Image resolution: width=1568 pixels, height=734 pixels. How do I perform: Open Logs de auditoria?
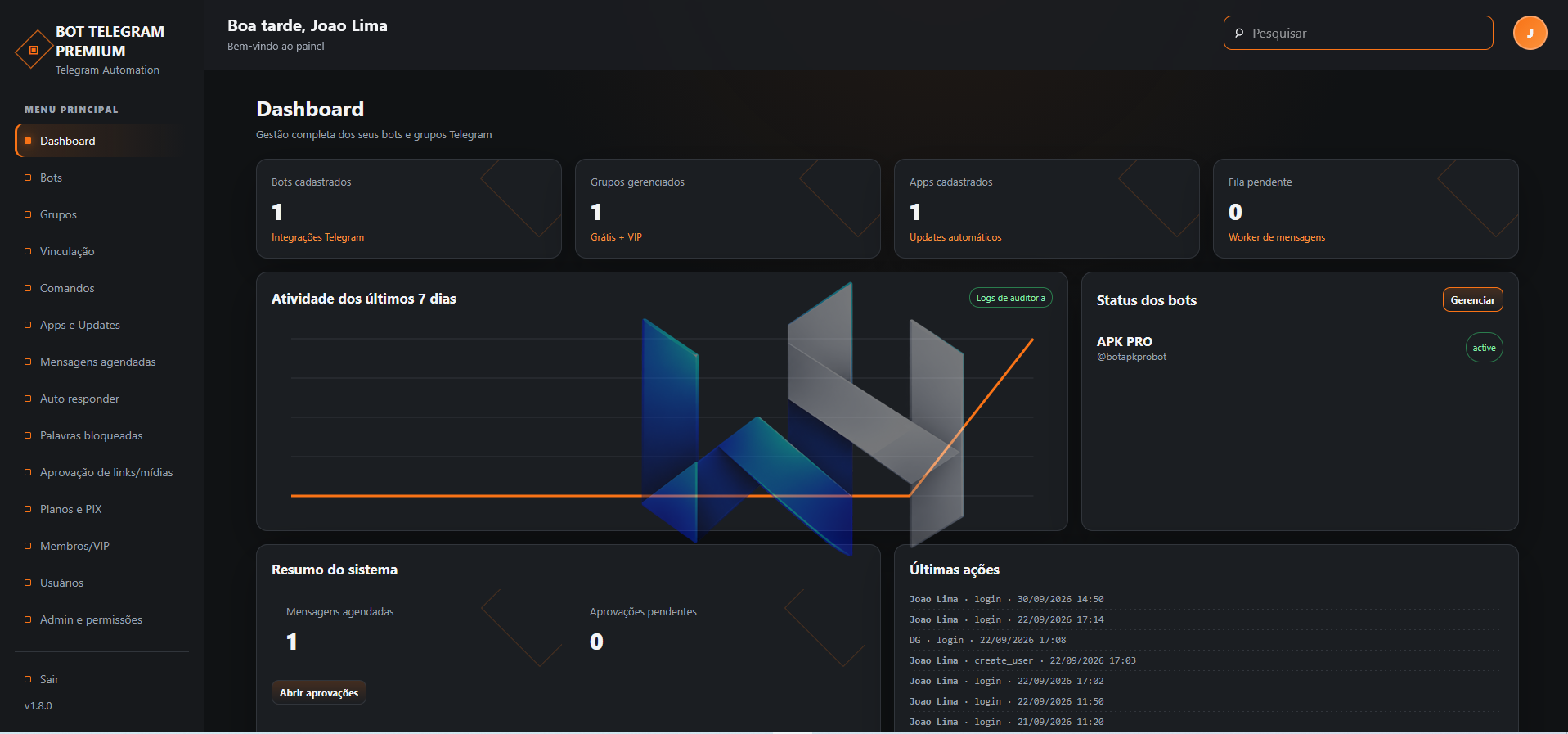pyautogui.click(x=1010, y=298)
